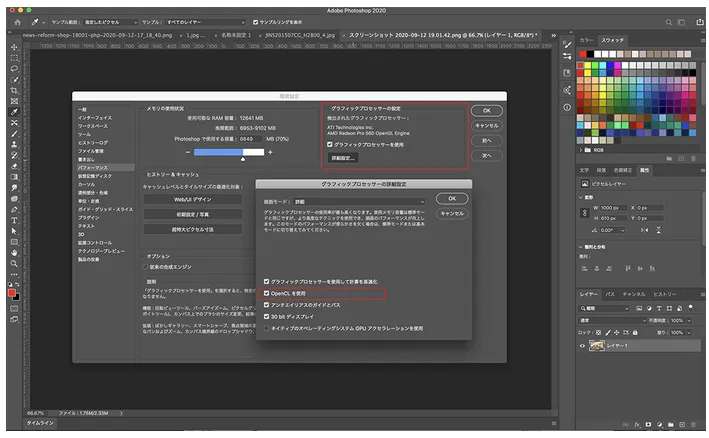
Task: Click the red foreground color swatch
Action: point(12,293)
